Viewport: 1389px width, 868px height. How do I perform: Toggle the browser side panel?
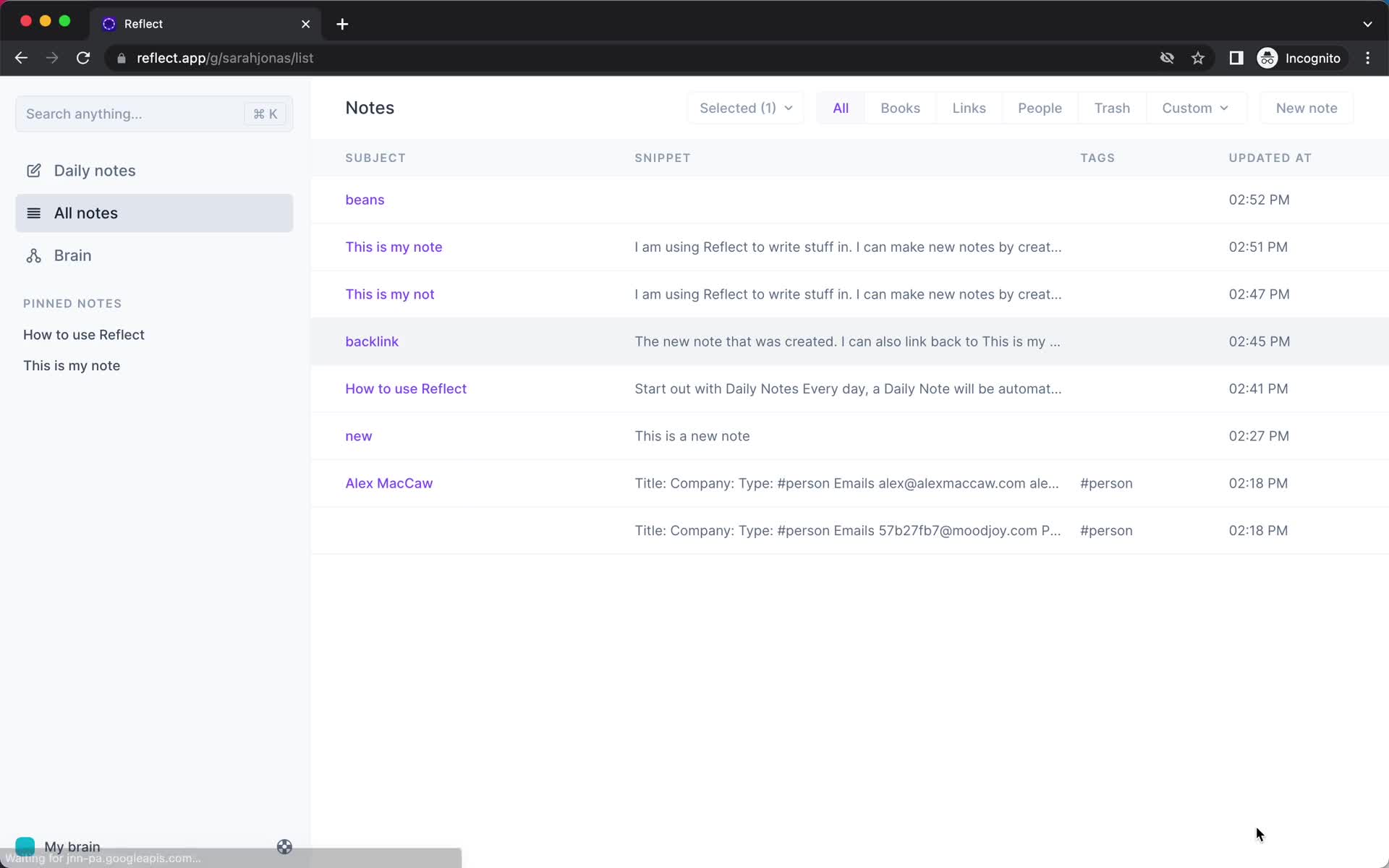tap(1236, 58)
